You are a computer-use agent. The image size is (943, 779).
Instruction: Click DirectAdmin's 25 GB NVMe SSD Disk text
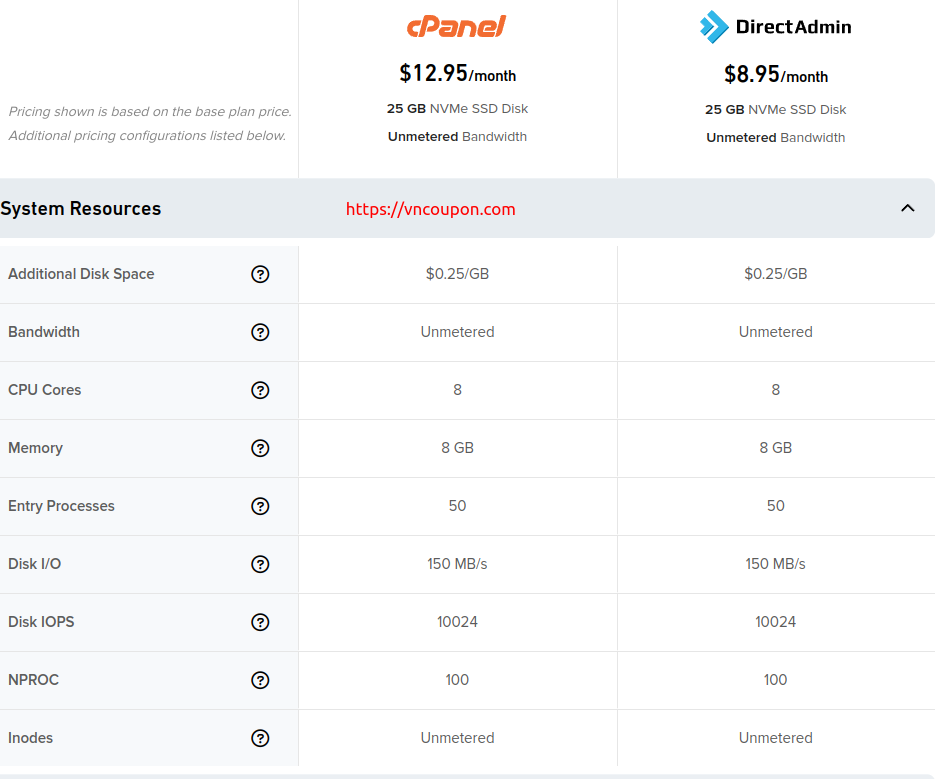(775, 110)
